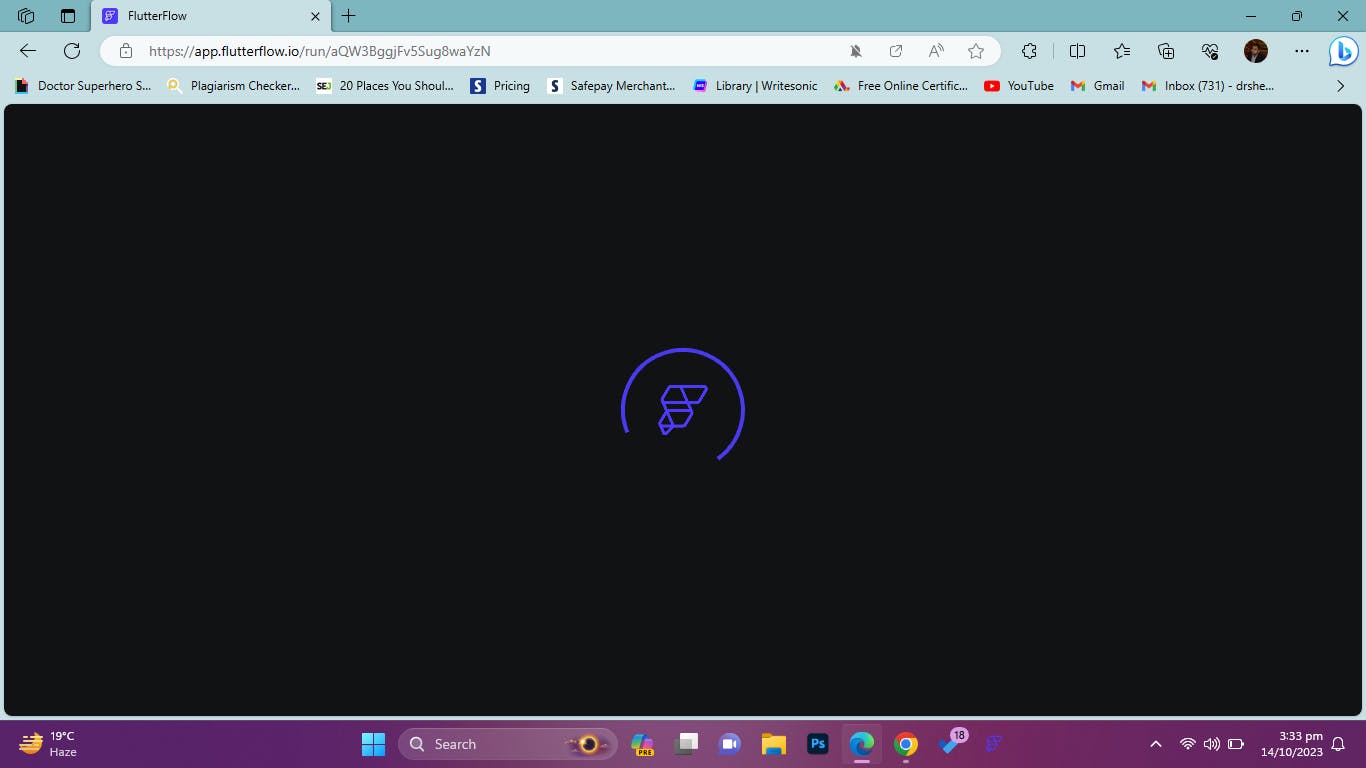
Task: Open the Extensions puzzle icon
Action: pyautogui.click(x=1029, y=51)
